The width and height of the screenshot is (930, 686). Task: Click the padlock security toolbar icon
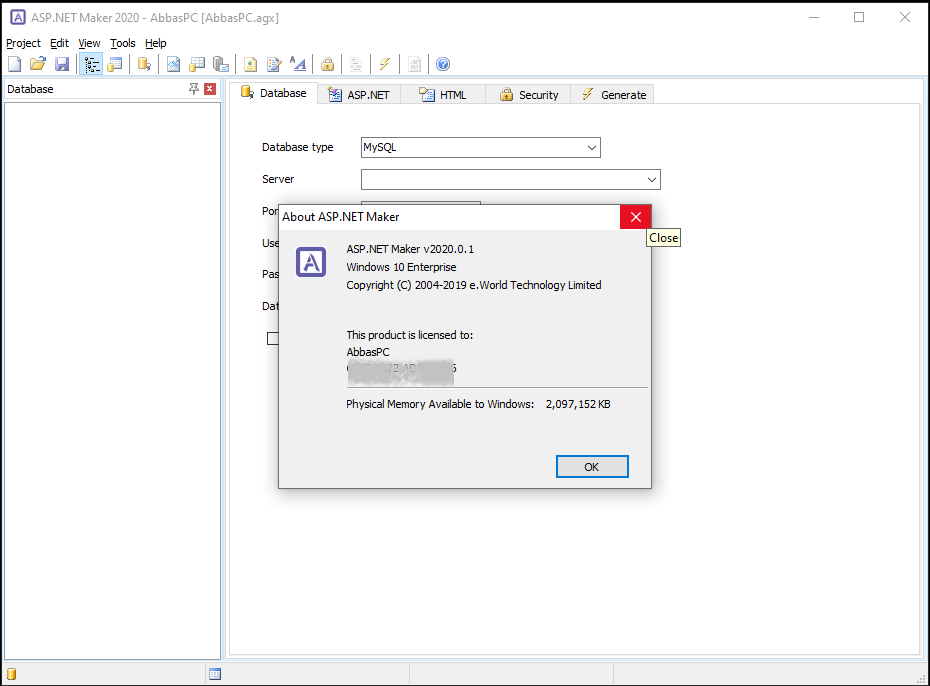pyautogui.click(x=327, y=64)
